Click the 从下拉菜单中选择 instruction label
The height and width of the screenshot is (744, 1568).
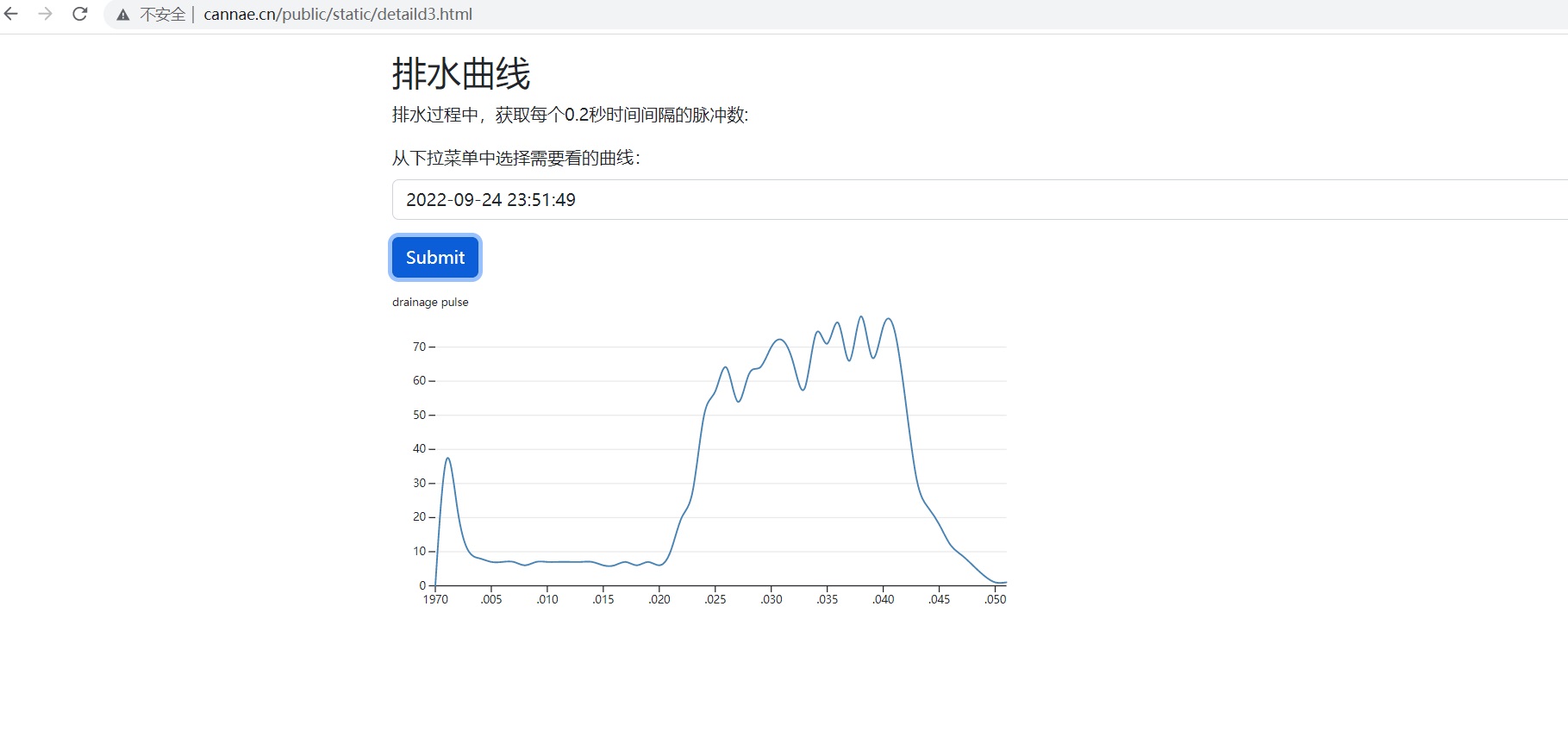coord(516,158)
